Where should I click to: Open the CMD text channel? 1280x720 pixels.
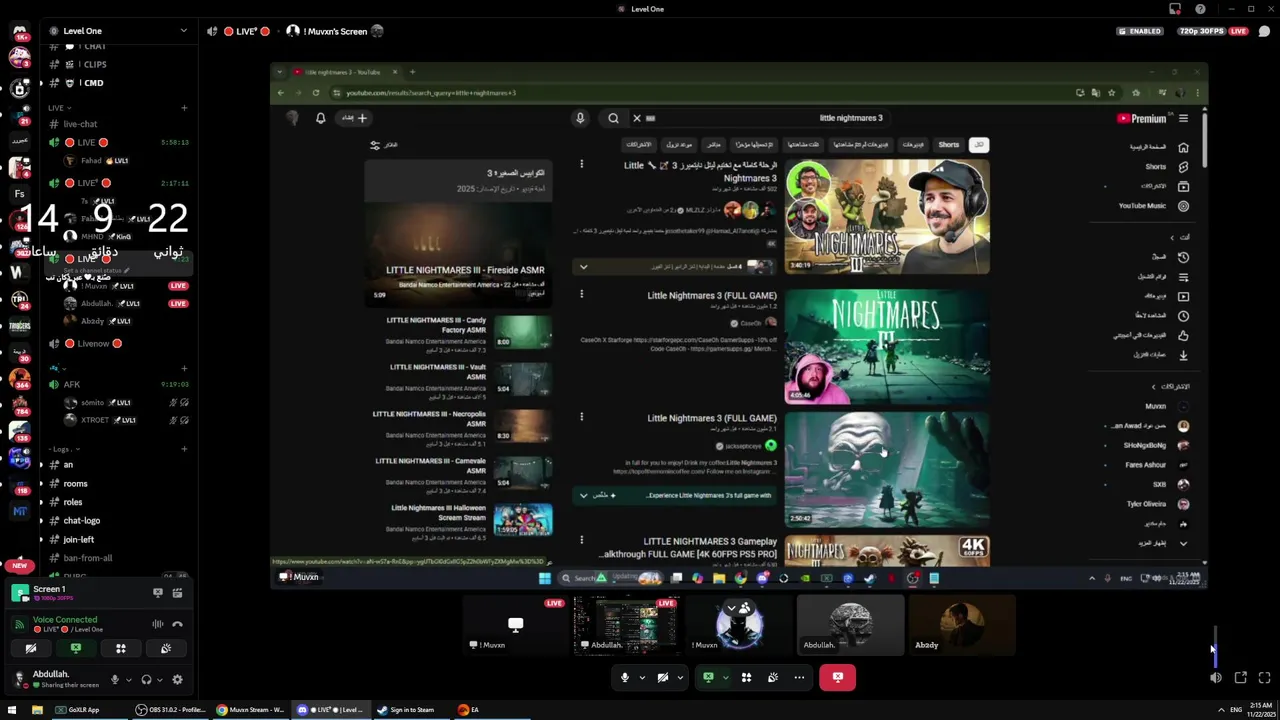pos(92,83)
